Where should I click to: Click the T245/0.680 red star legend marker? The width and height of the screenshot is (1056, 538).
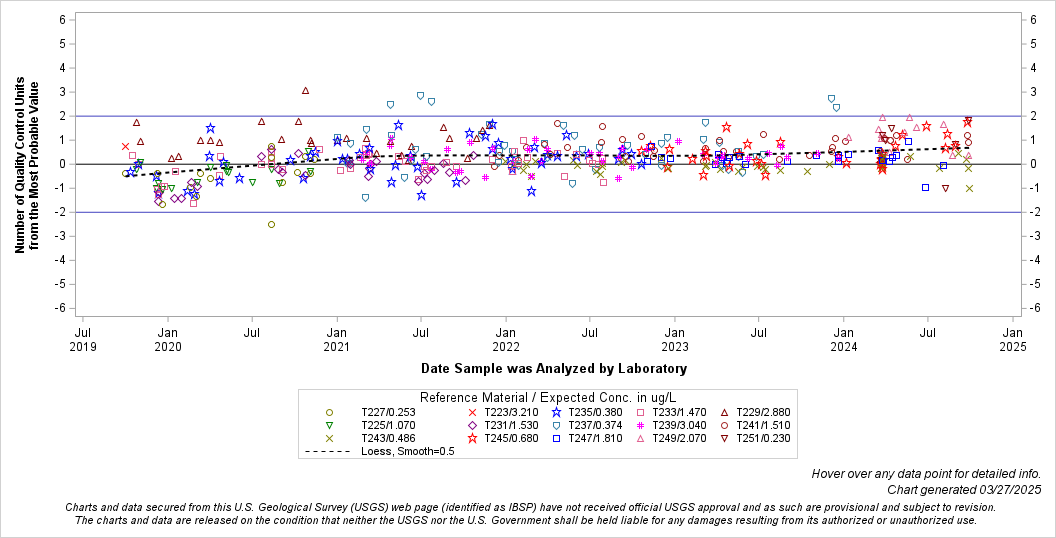coord(472,438)
